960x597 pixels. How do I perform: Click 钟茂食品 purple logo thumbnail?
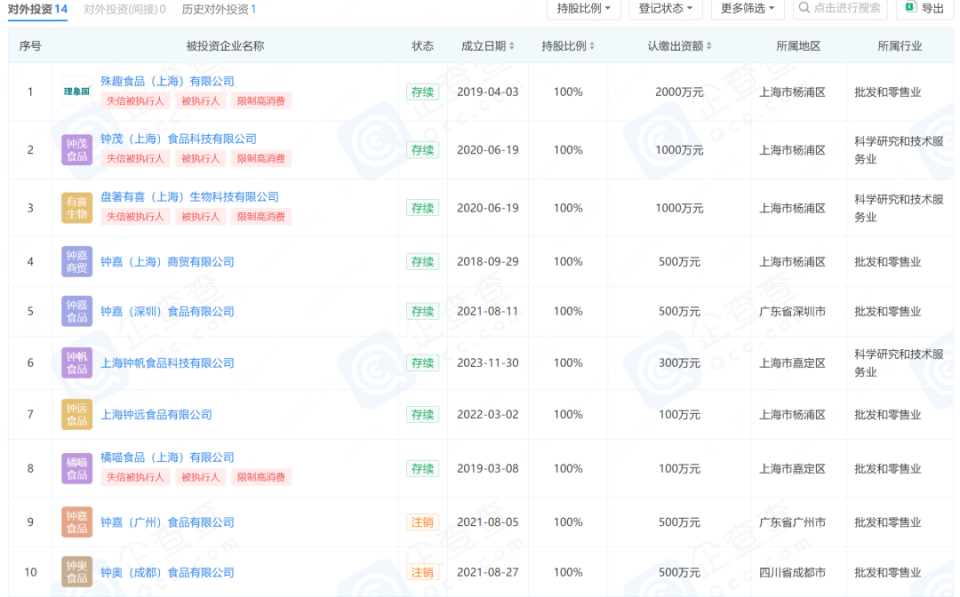coord(77,150)
